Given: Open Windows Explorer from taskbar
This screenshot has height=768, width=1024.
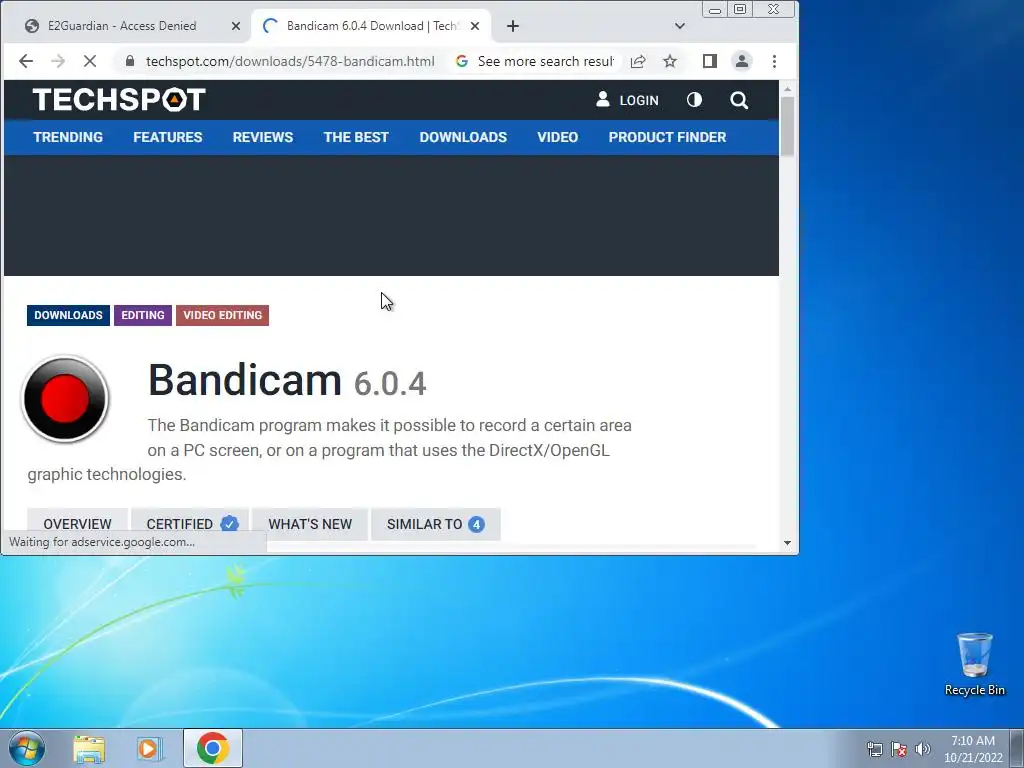Looking at the screenshot, I should pos(89,749).
